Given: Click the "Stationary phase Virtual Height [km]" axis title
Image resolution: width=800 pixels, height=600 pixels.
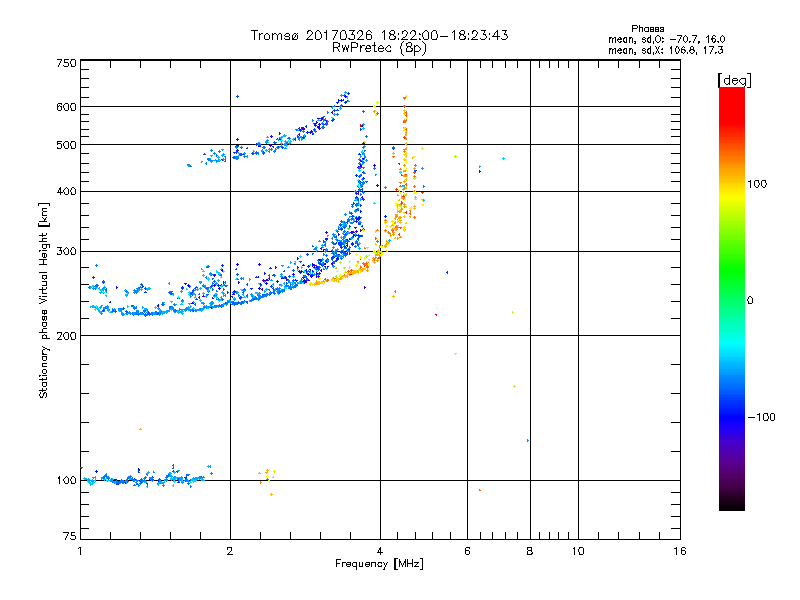Looking at the screenshot, I should point(44,300).
